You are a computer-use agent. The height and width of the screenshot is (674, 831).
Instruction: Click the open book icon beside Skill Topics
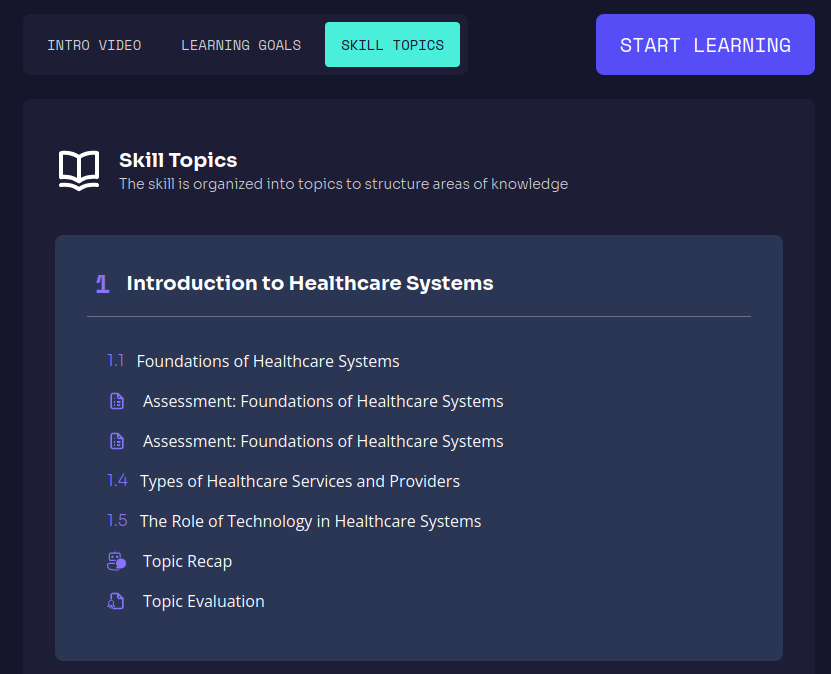(79, 170)
